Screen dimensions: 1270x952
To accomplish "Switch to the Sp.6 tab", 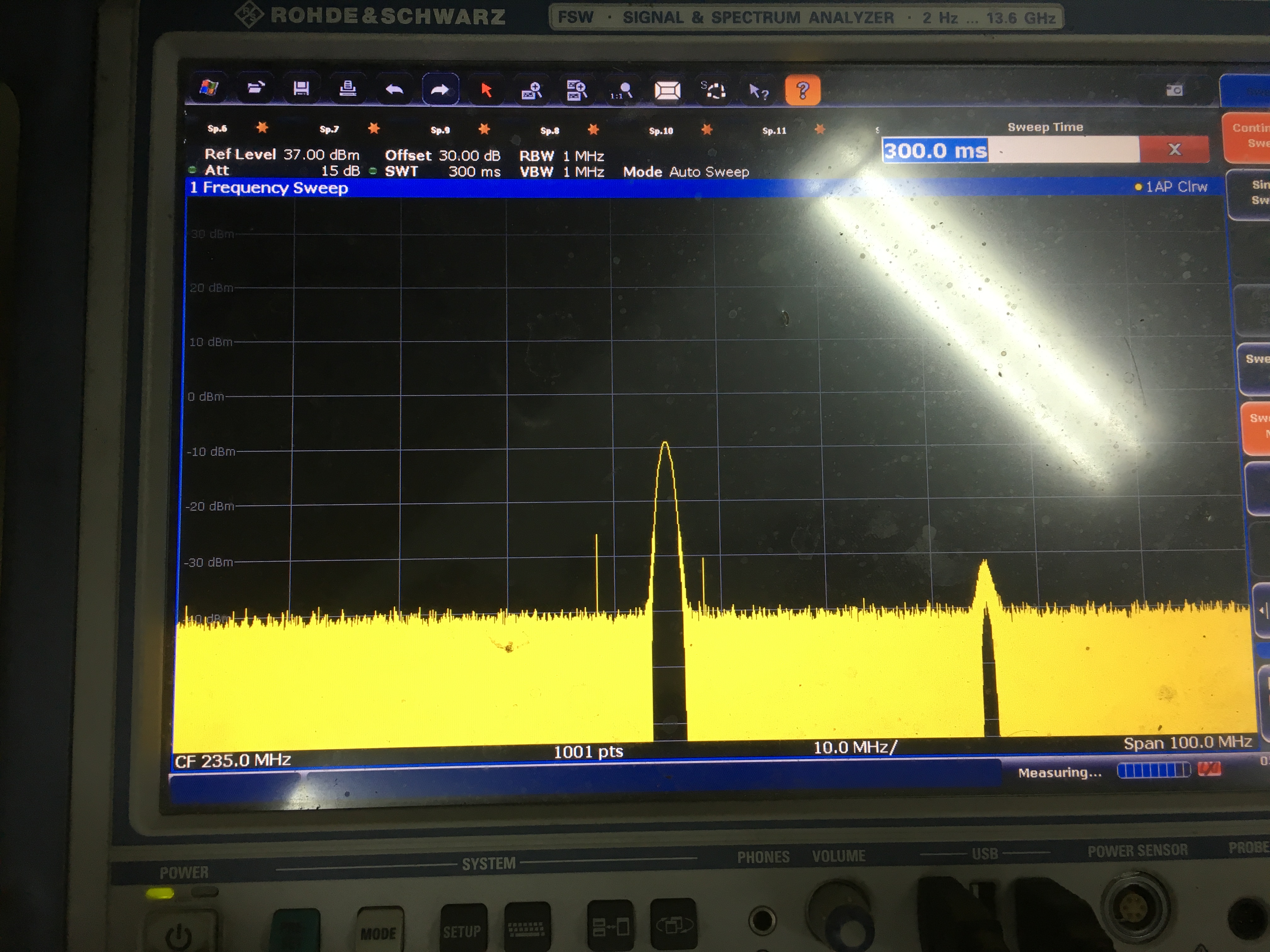I will click(x=217, y=128).
